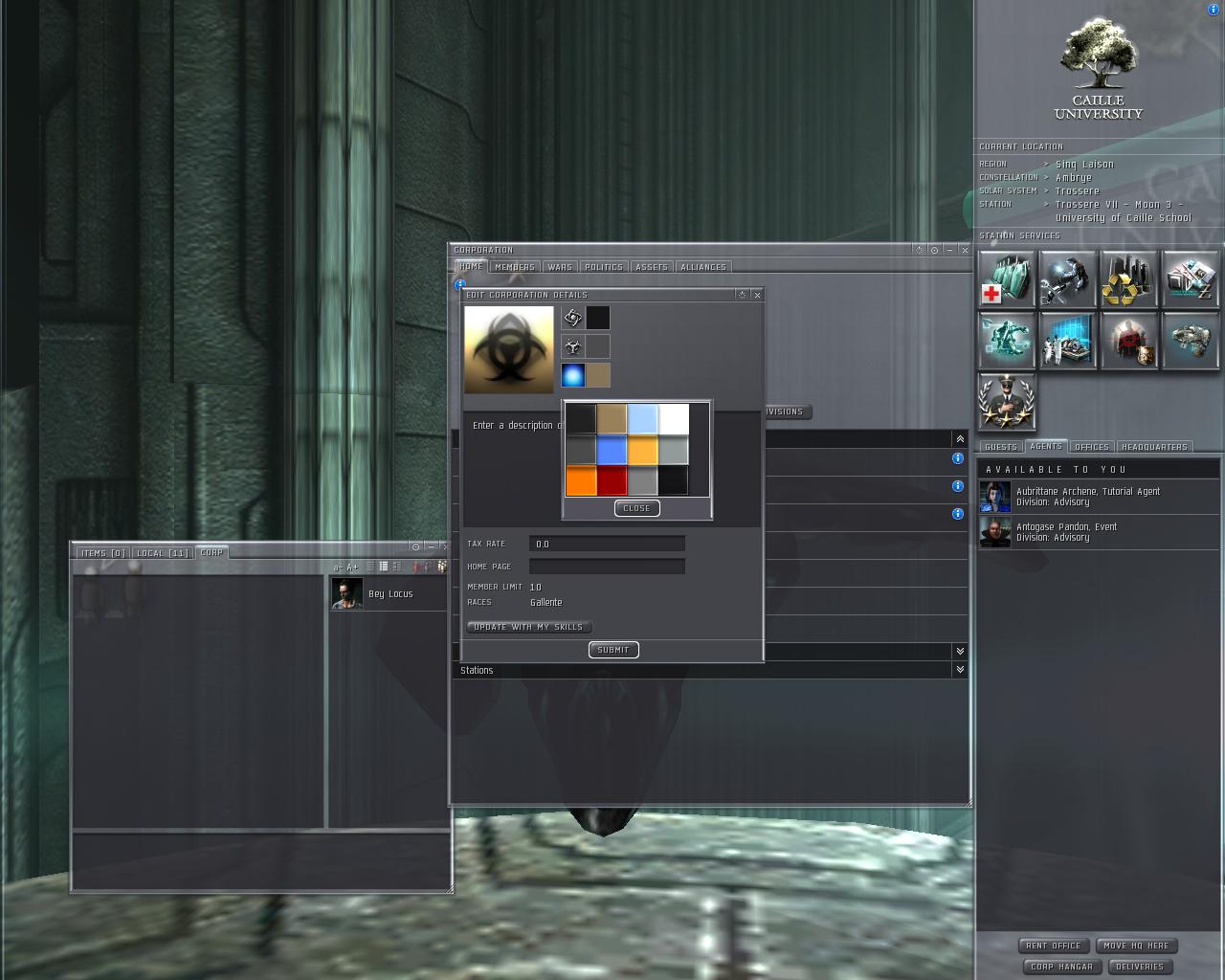Click the info icon at top-right corner
The height and width of the screenshot is (980, 1225).
tap(1214, 10)
